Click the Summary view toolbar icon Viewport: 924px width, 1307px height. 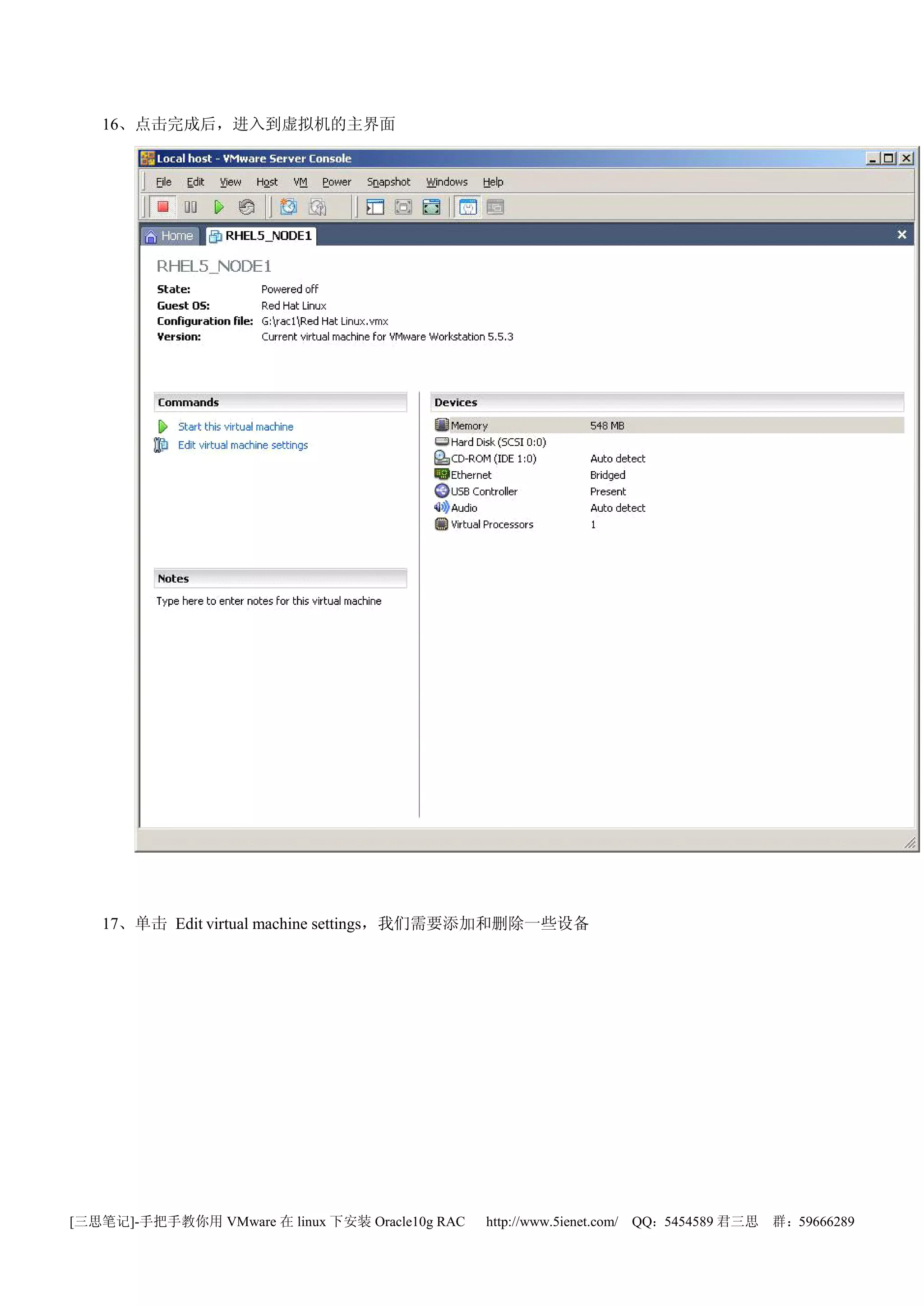pos(468,207)
